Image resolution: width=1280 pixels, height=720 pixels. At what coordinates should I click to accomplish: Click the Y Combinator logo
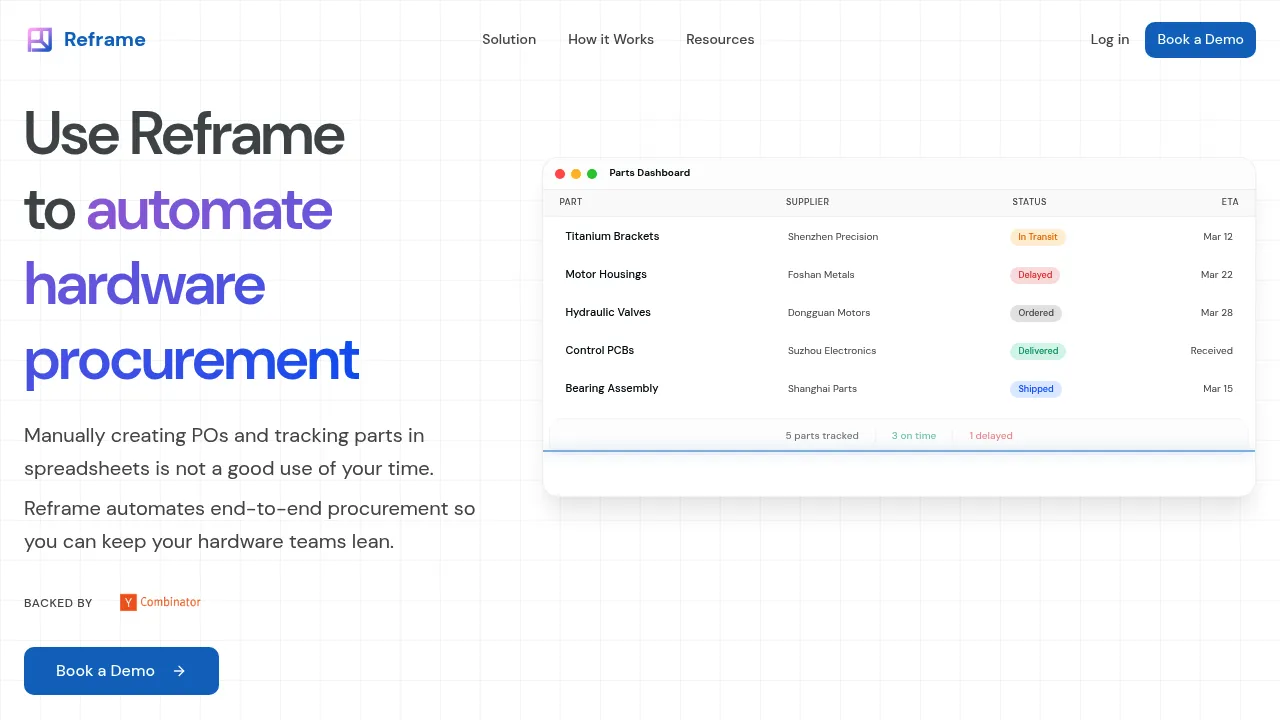pyautogui.click(x=160, y=602)
